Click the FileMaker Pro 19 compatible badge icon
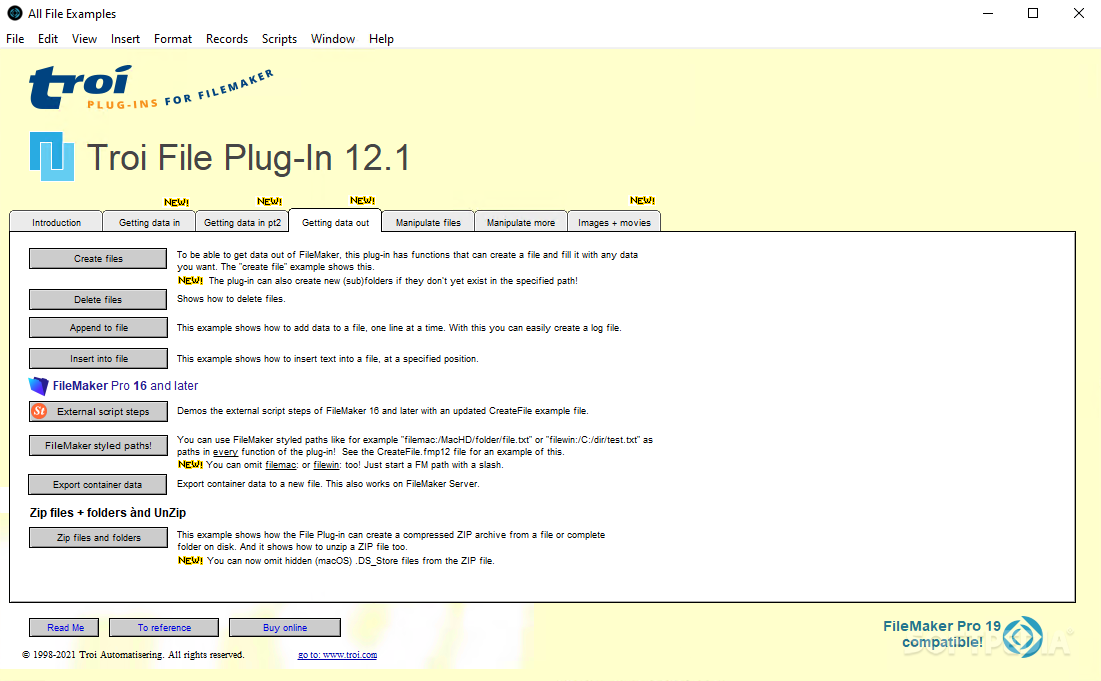This screenshot has width=1101, height=681. 1022,636
